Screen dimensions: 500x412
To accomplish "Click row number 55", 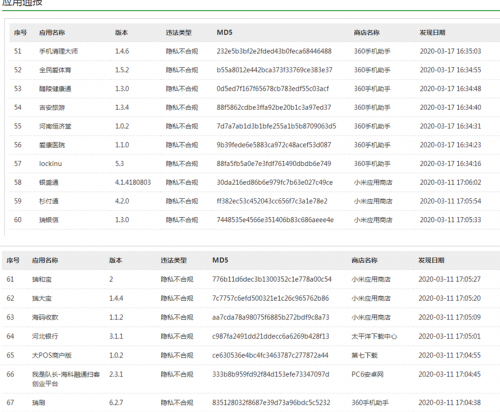I will pos(18,126).
